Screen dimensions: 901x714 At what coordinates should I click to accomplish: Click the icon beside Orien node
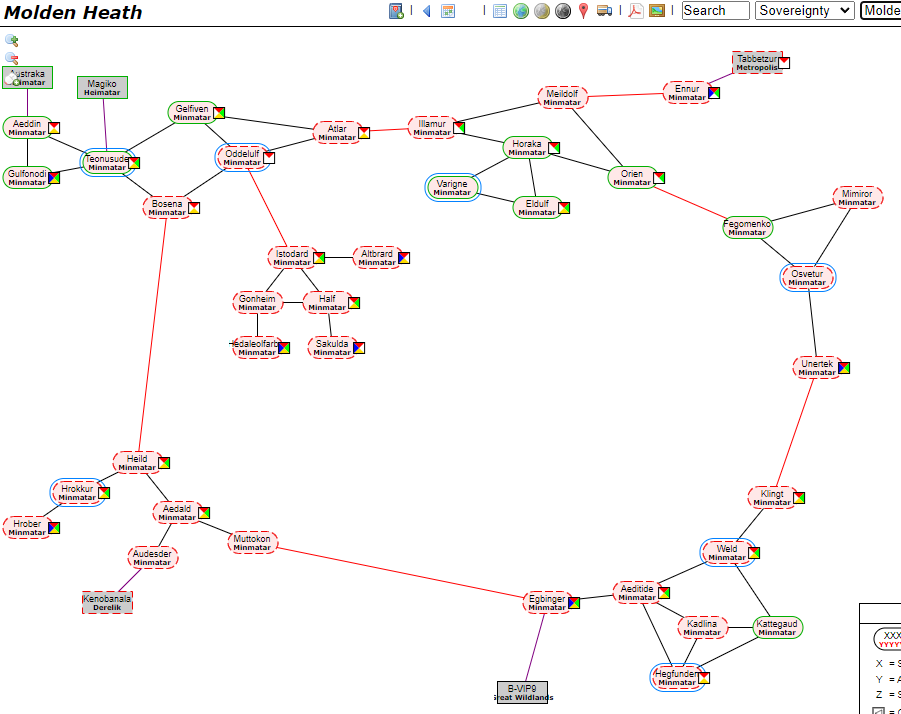[x=659, y=178]
